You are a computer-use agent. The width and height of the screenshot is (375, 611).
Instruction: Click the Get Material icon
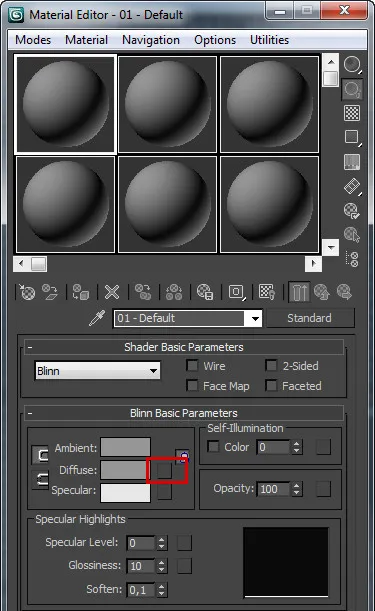(27, 292)
